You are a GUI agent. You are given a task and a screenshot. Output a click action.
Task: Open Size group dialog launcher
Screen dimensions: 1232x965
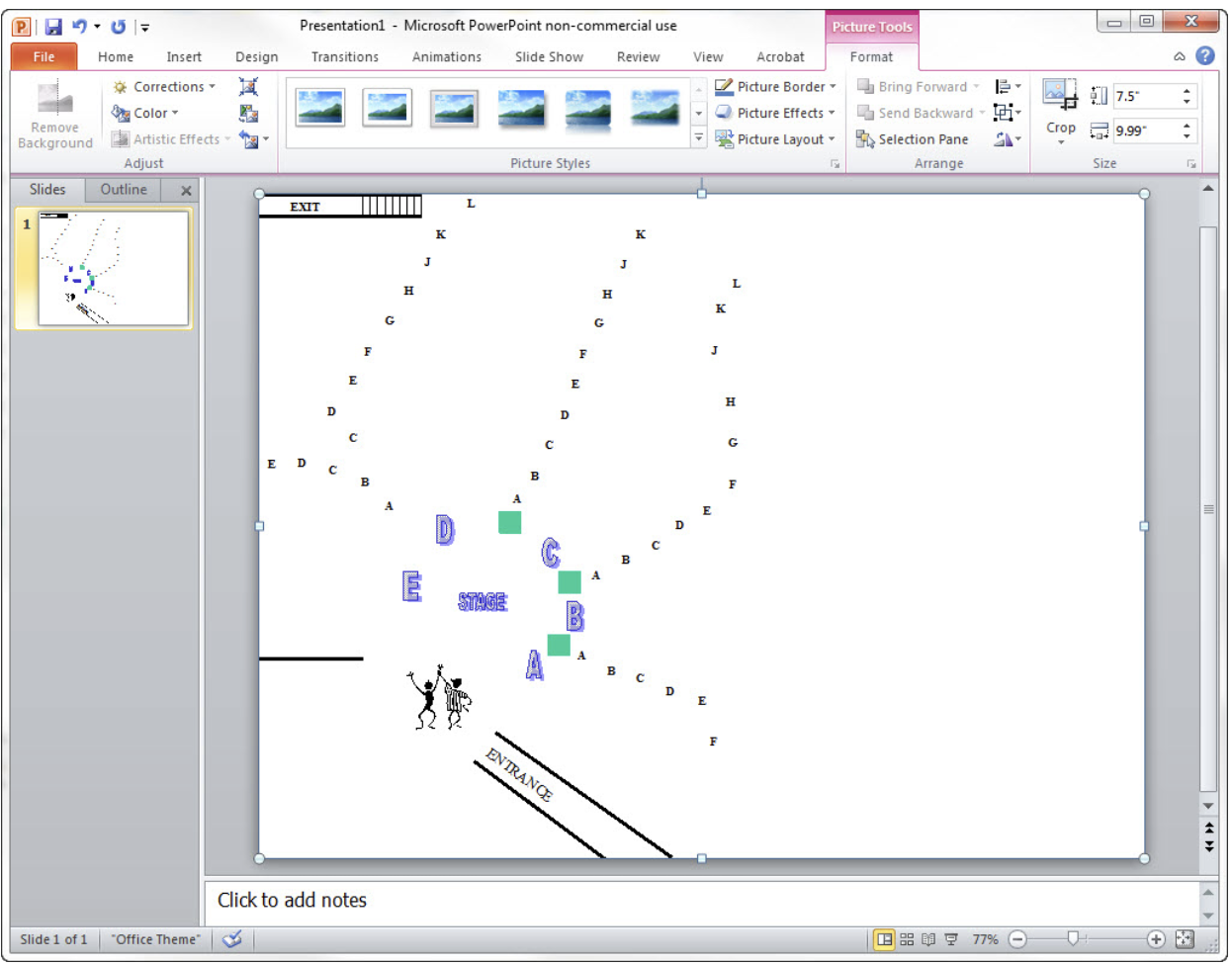point(1191,164)
